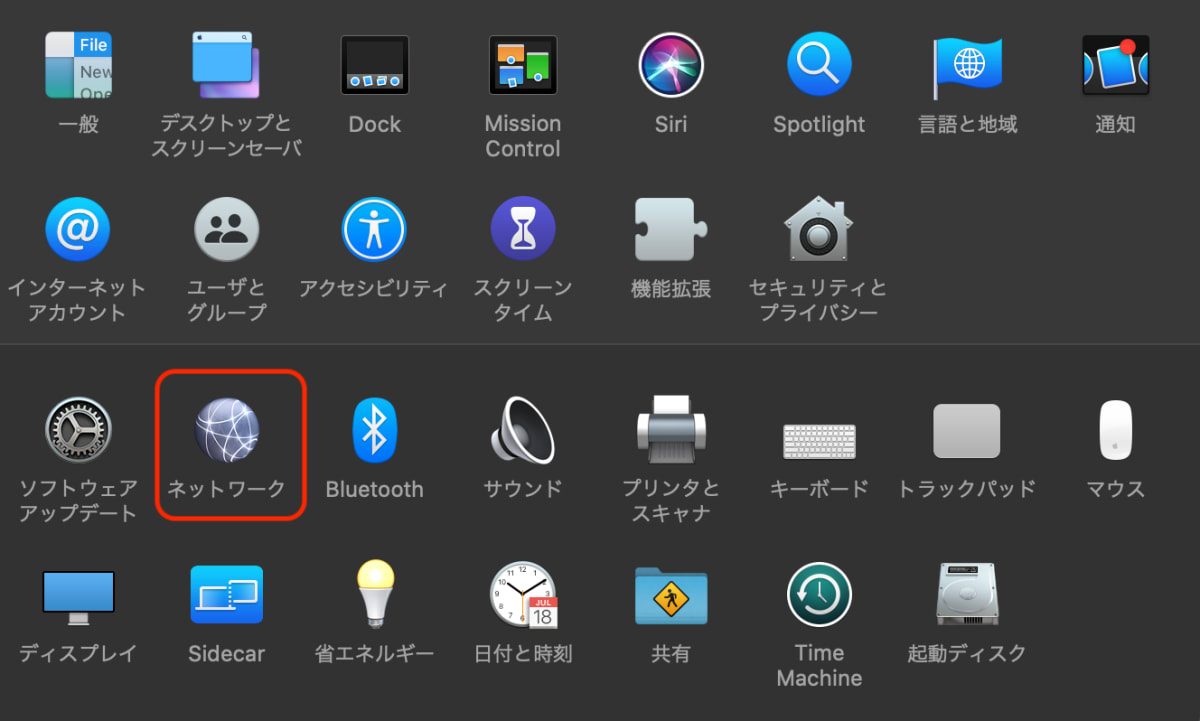Open 起動ディスク (Startup Disk) settings
This screenshot has height=721, width=1200.
(x=967, y=594)
